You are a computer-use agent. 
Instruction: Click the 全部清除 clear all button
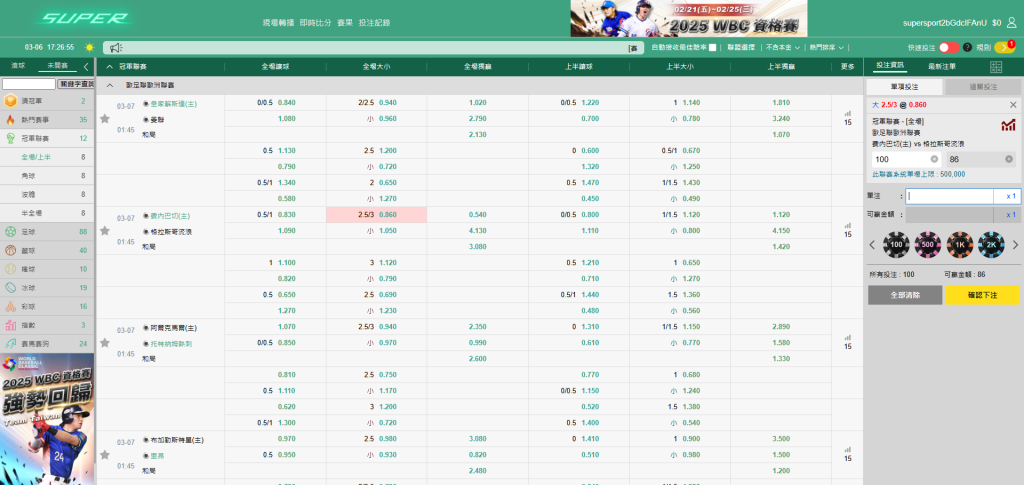905,295
